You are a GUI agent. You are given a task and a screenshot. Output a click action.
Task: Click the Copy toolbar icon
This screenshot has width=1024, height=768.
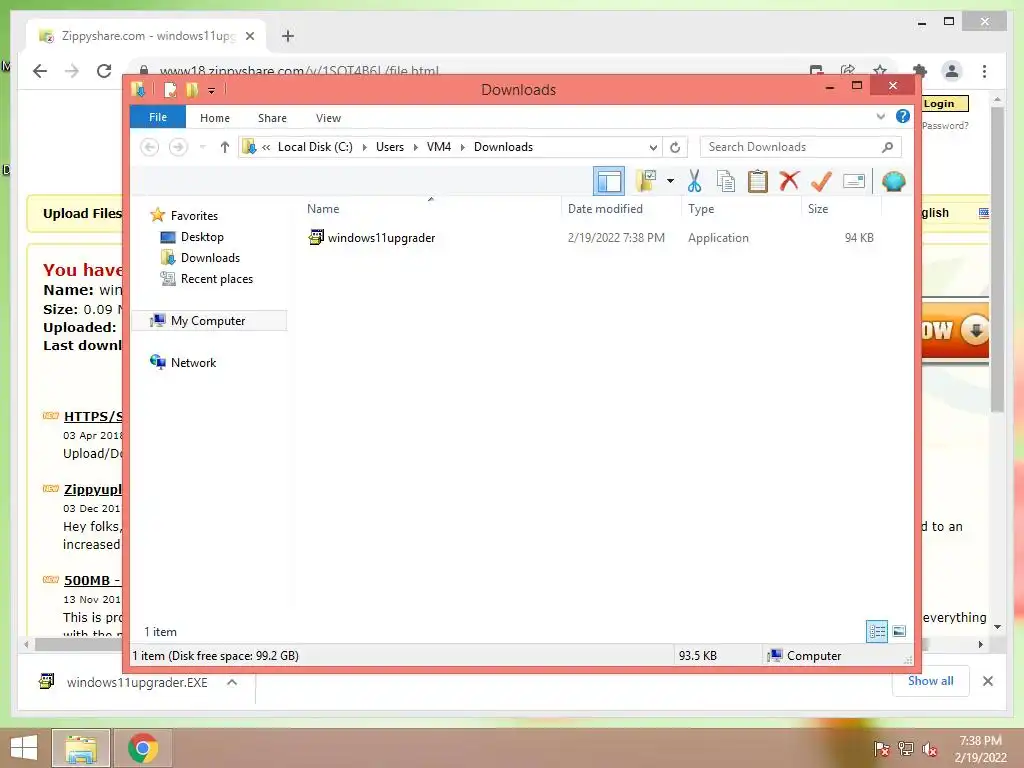click(726, 181)
